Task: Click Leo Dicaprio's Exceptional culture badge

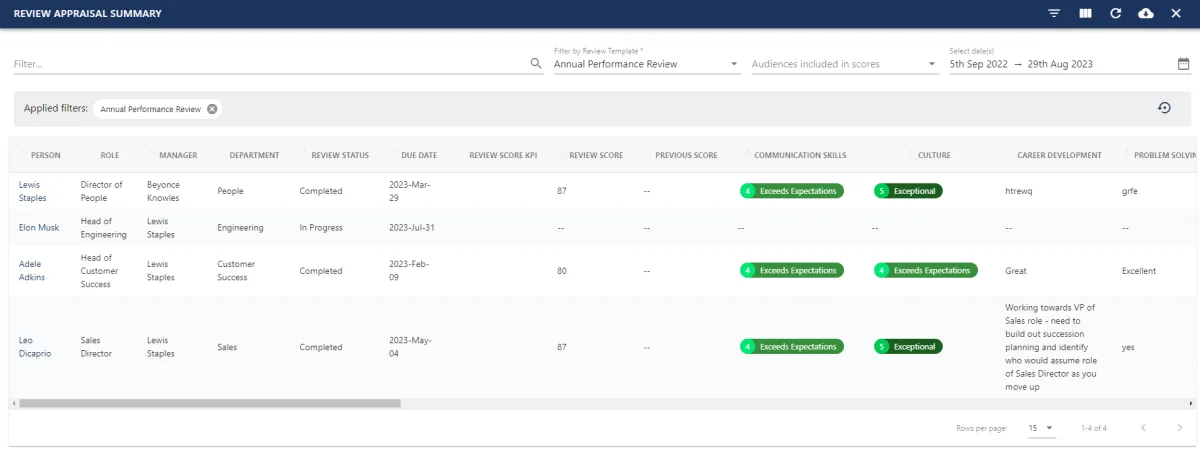Action: click(x=908, y=347)
